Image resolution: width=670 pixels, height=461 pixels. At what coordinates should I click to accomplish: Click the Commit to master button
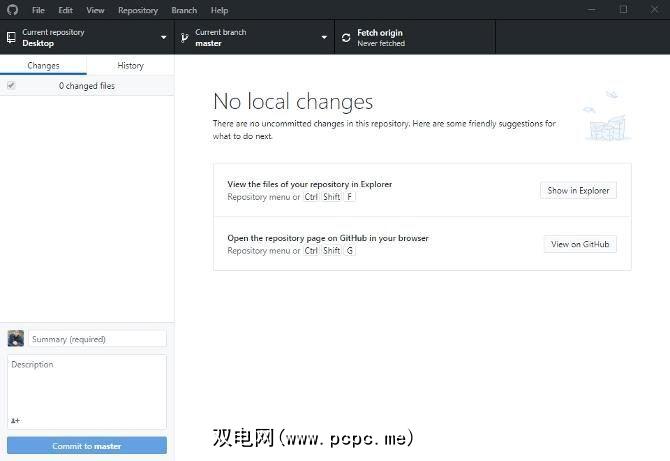pos(87,446)
